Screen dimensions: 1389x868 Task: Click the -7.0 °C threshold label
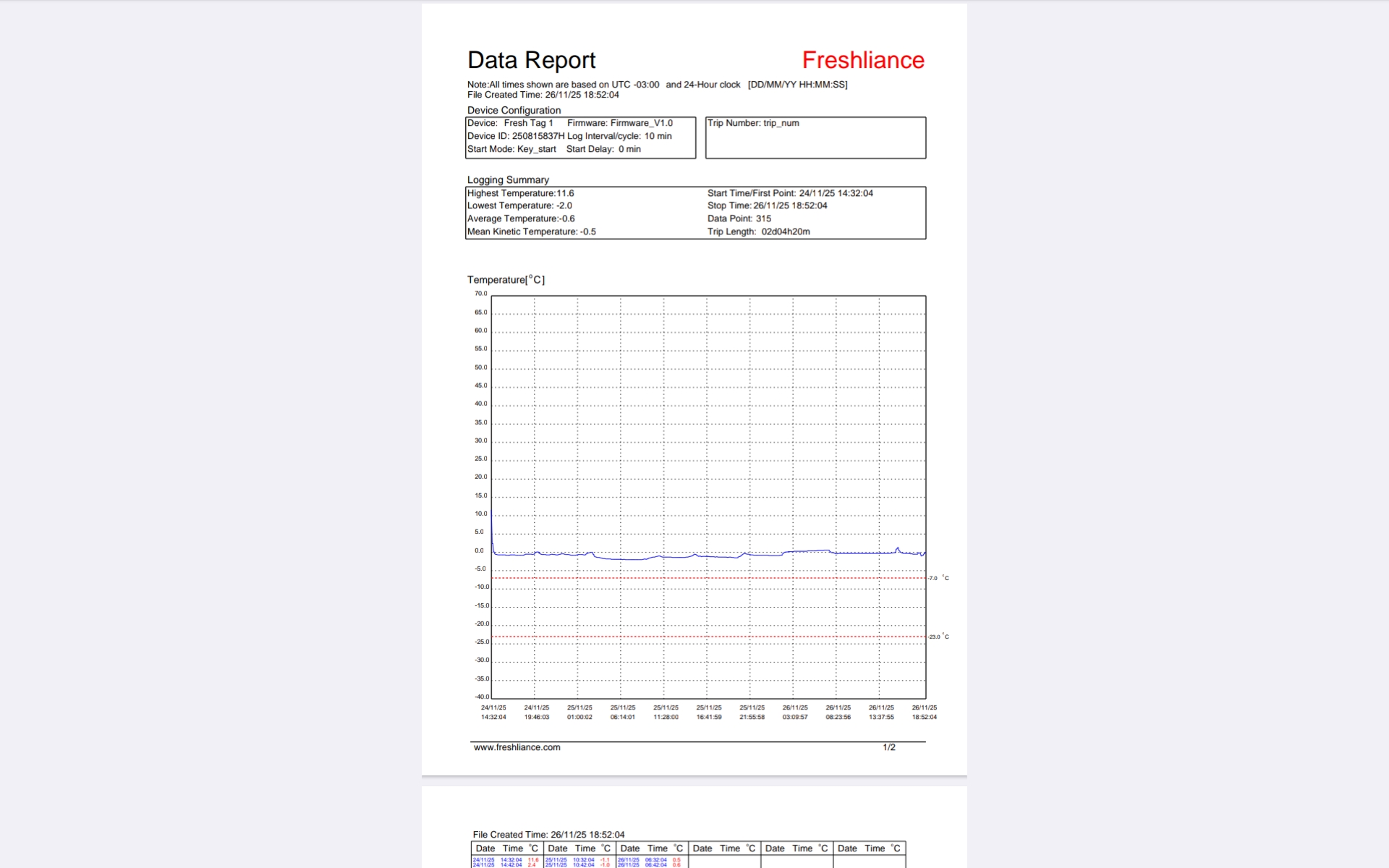(938, 578)
